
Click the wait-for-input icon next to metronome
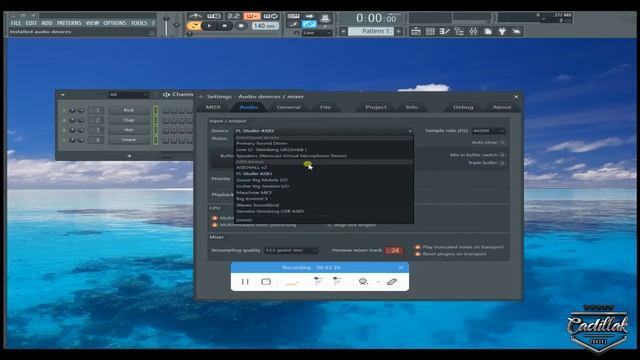click(214, 16)
